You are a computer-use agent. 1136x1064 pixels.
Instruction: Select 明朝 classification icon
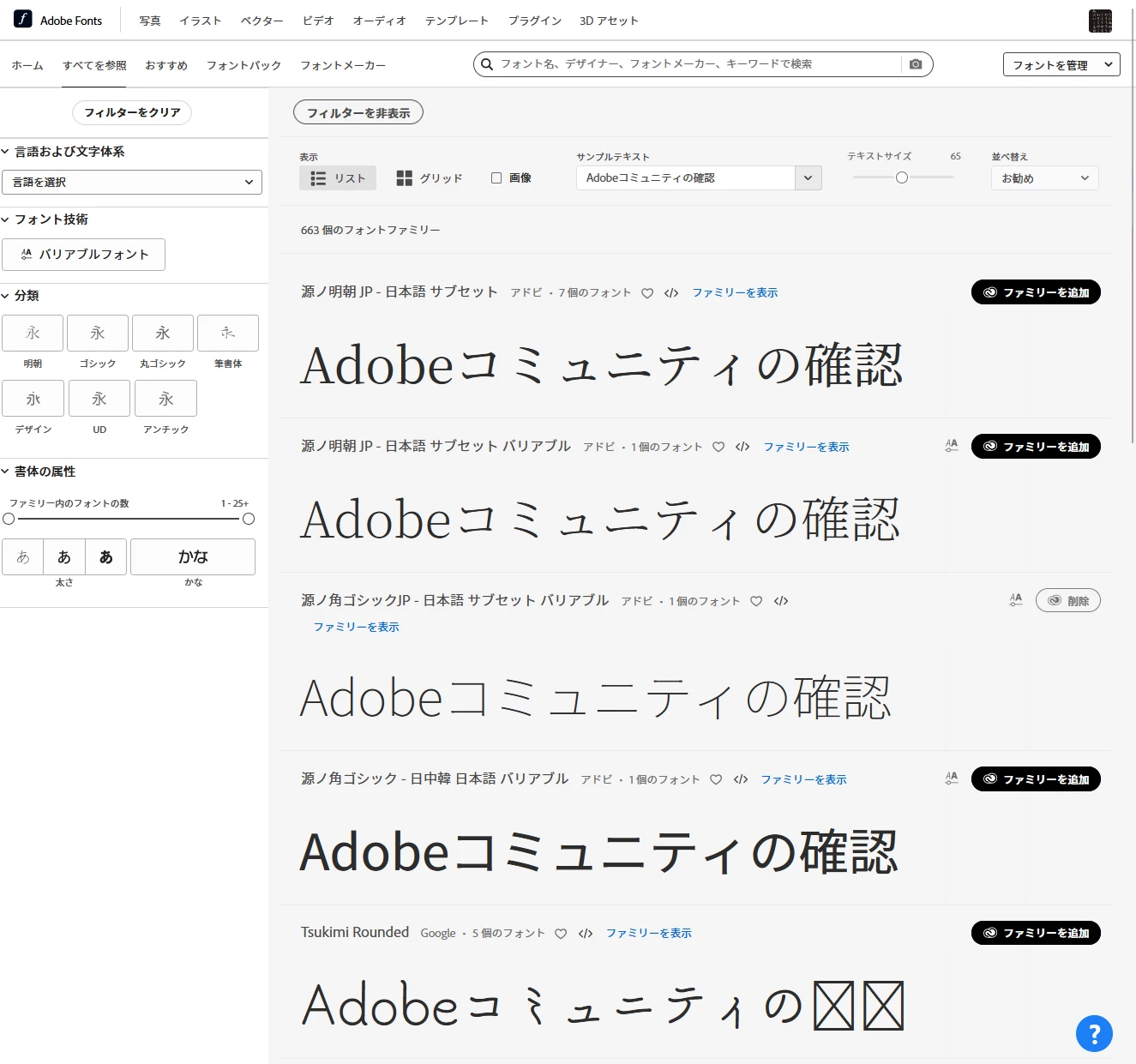(33, 334)
